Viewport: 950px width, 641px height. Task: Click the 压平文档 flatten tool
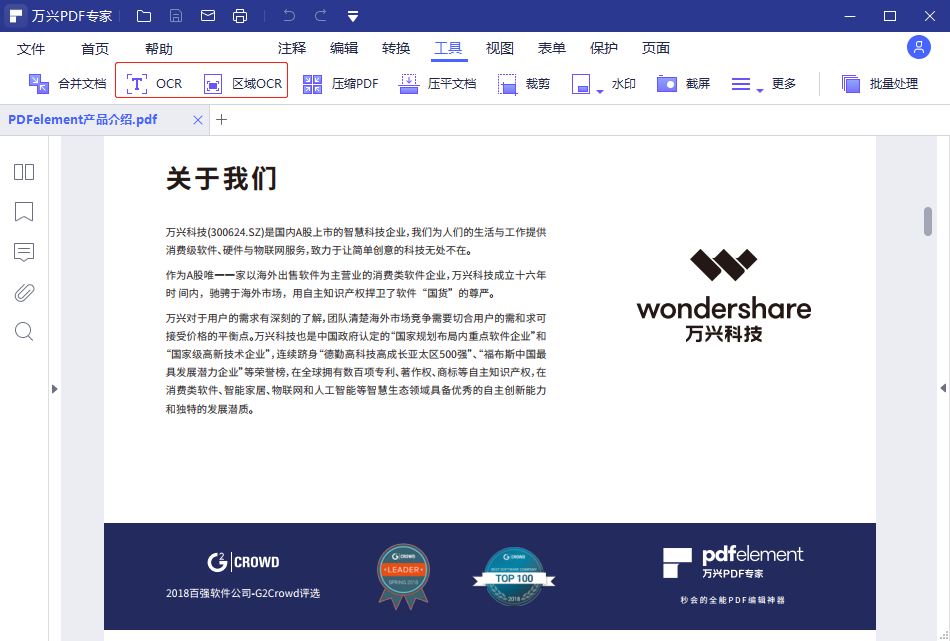pos(437,84)
